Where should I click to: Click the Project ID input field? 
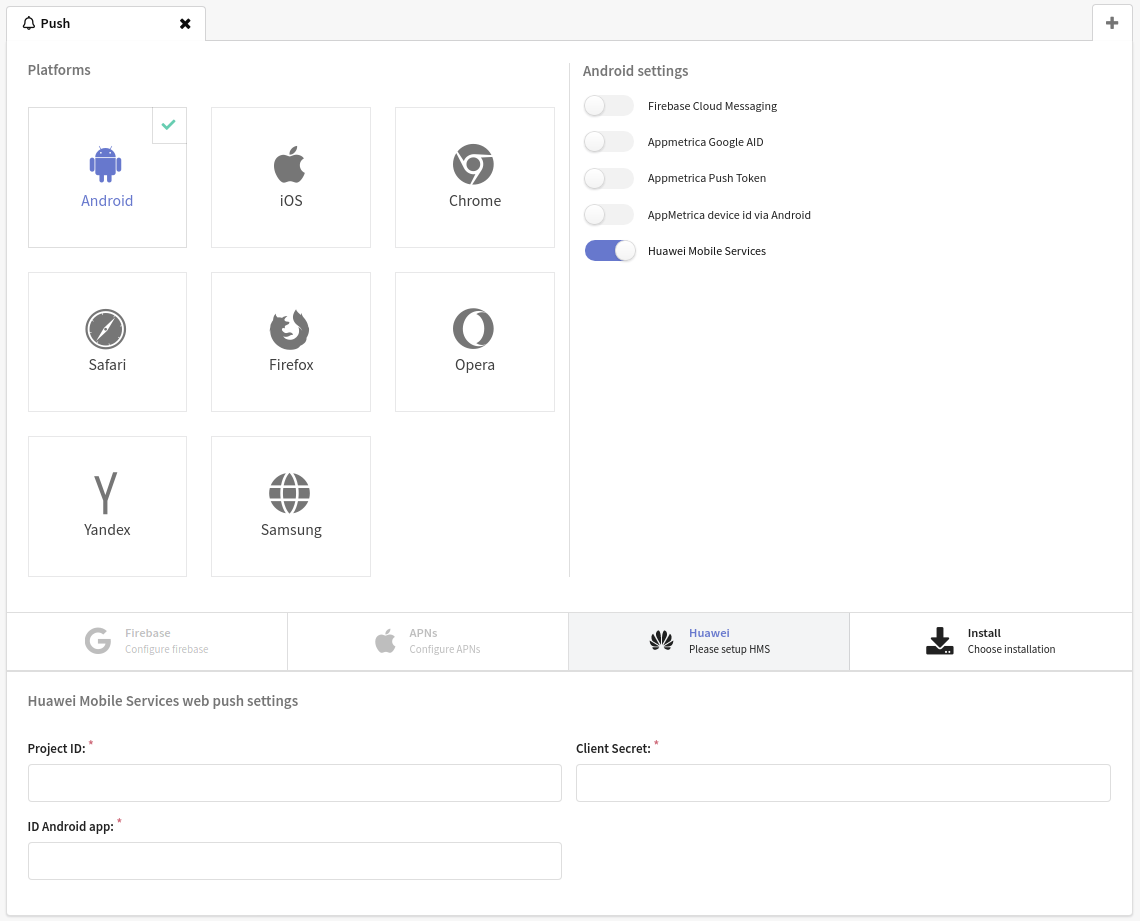[x=294, y=783]
